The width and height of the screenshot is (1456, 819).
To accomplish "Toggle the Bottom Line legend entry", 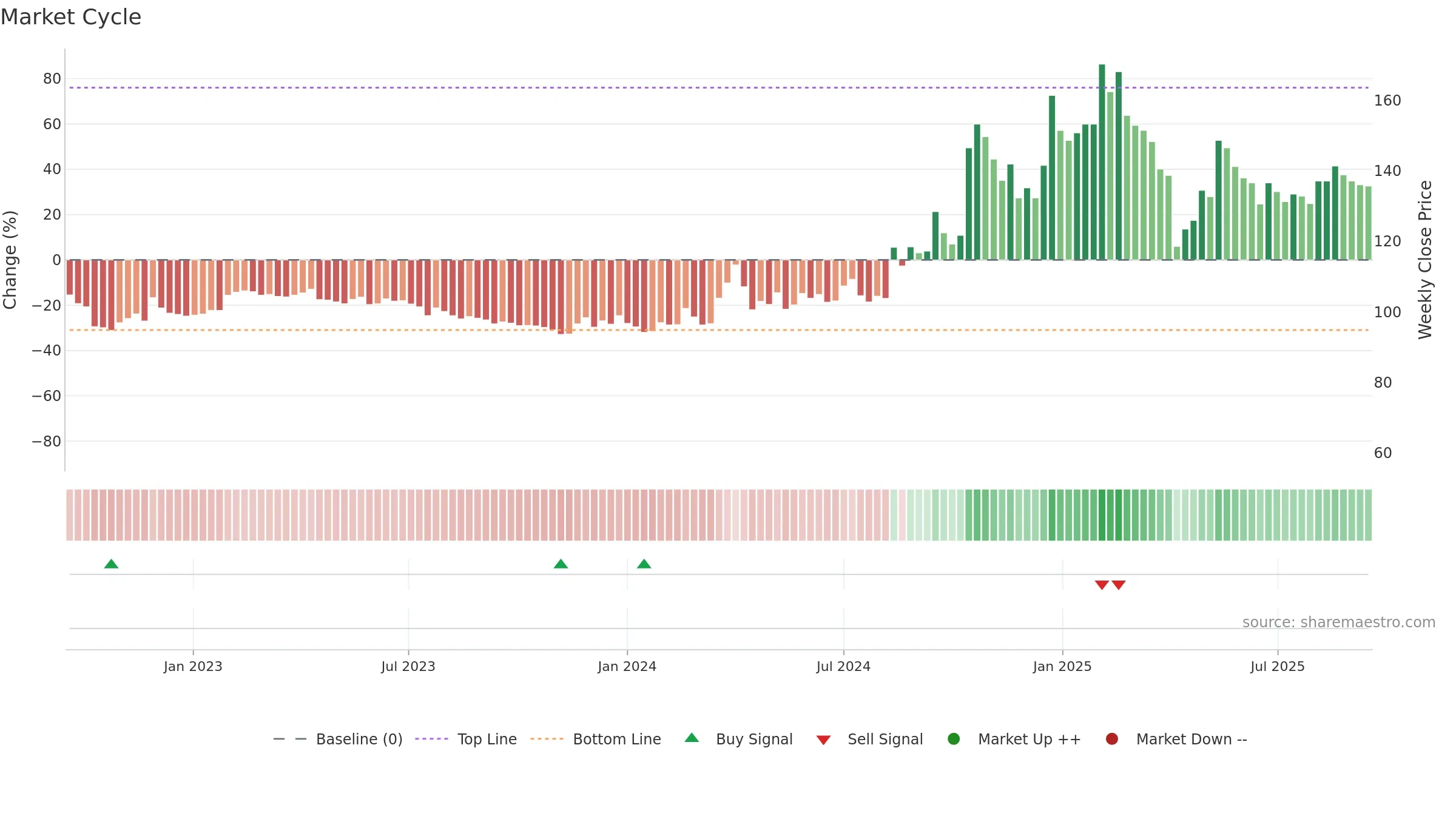I will click(596, 739).
